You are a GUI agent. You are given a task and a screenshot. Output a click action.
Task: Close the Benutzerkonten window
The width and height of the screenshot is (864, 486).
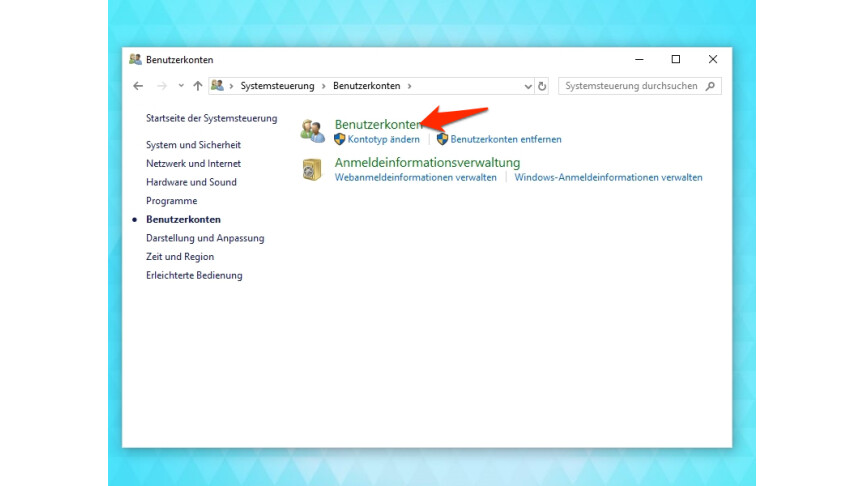pos(713,59)
